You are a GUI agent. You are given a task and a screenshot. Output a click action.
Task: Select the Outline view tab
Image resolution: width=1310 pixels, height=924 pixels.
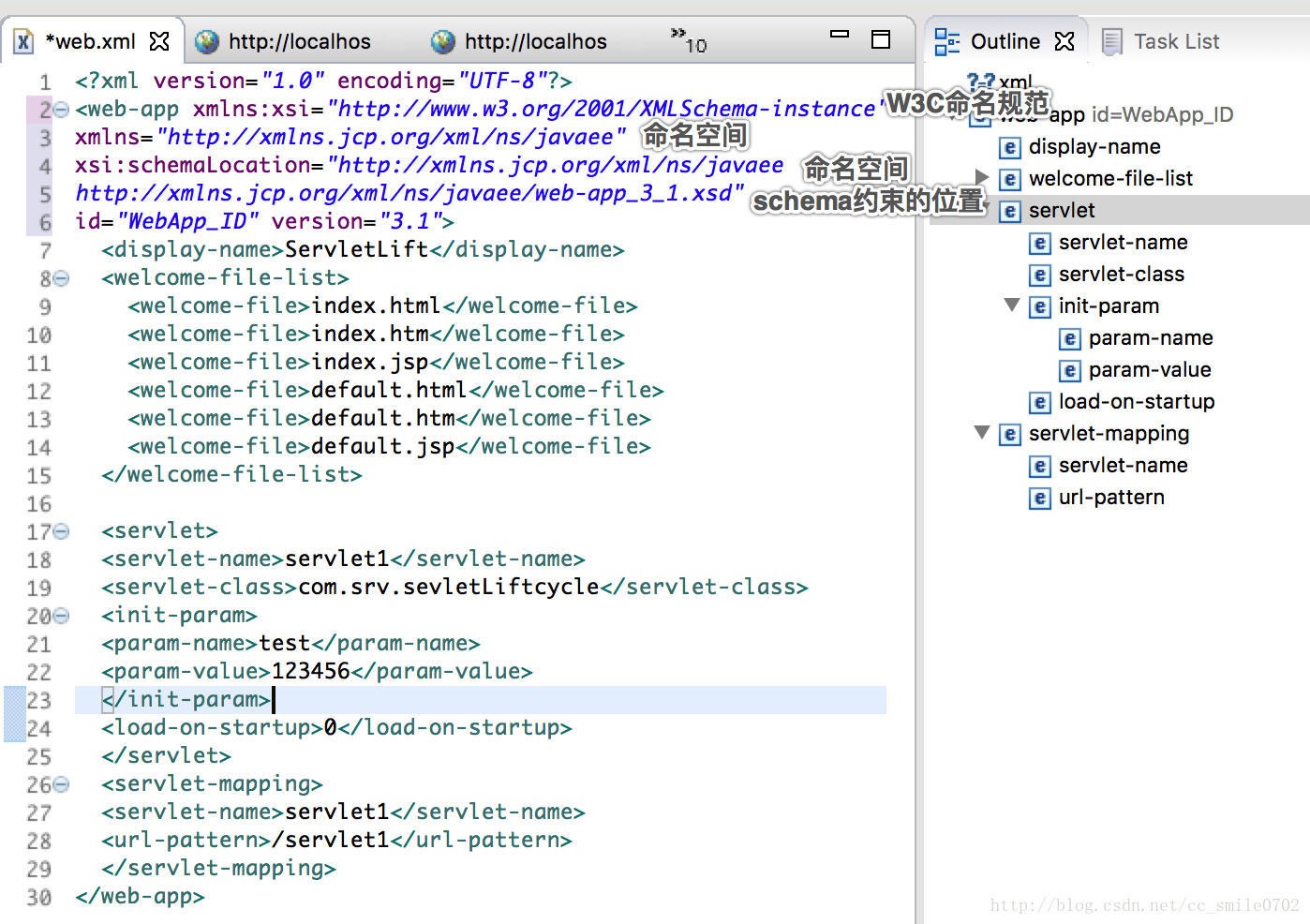1005,41
